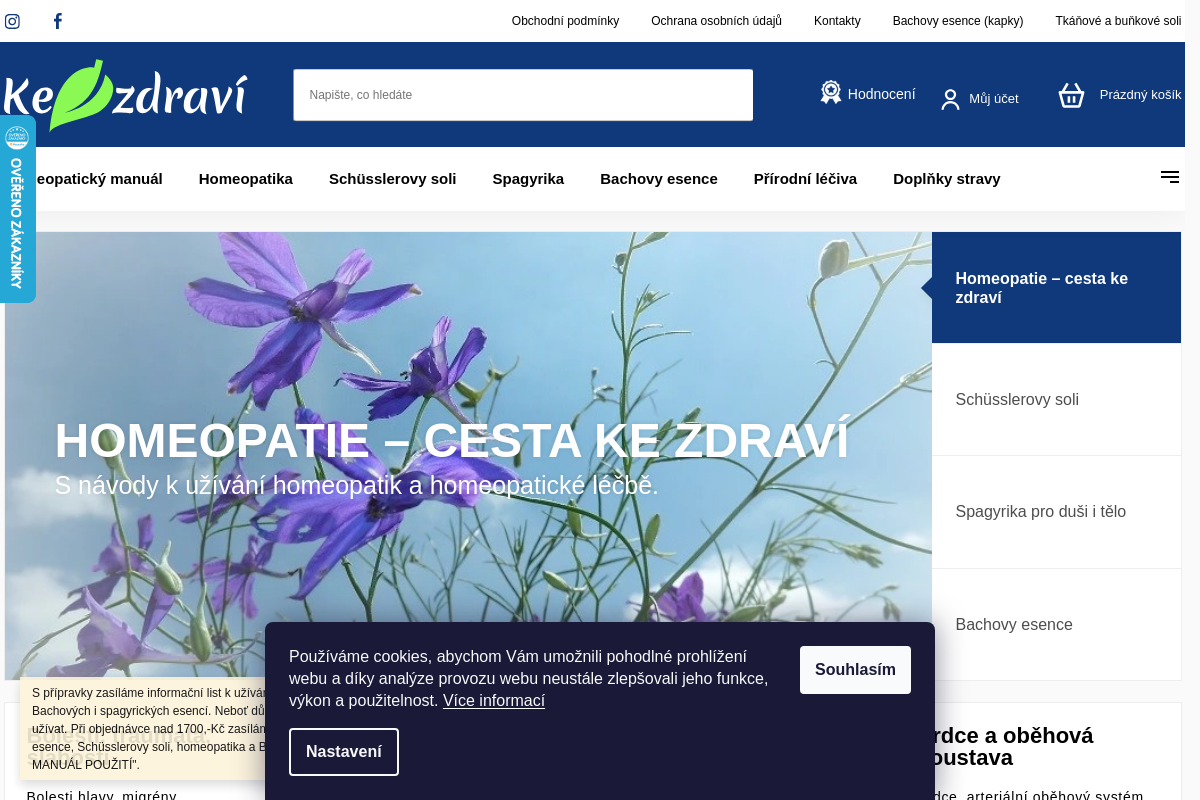Open Doplňky stravy menu category
1200x800 pixels.
coord(947,179)
